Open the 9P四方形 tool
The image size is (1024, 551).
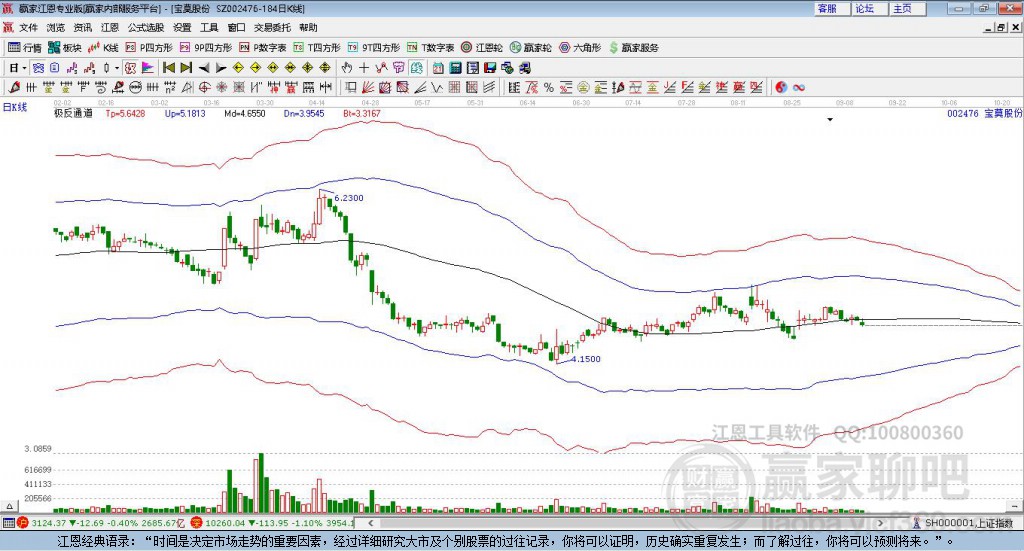pyautogui.click(x=206, y=48)
